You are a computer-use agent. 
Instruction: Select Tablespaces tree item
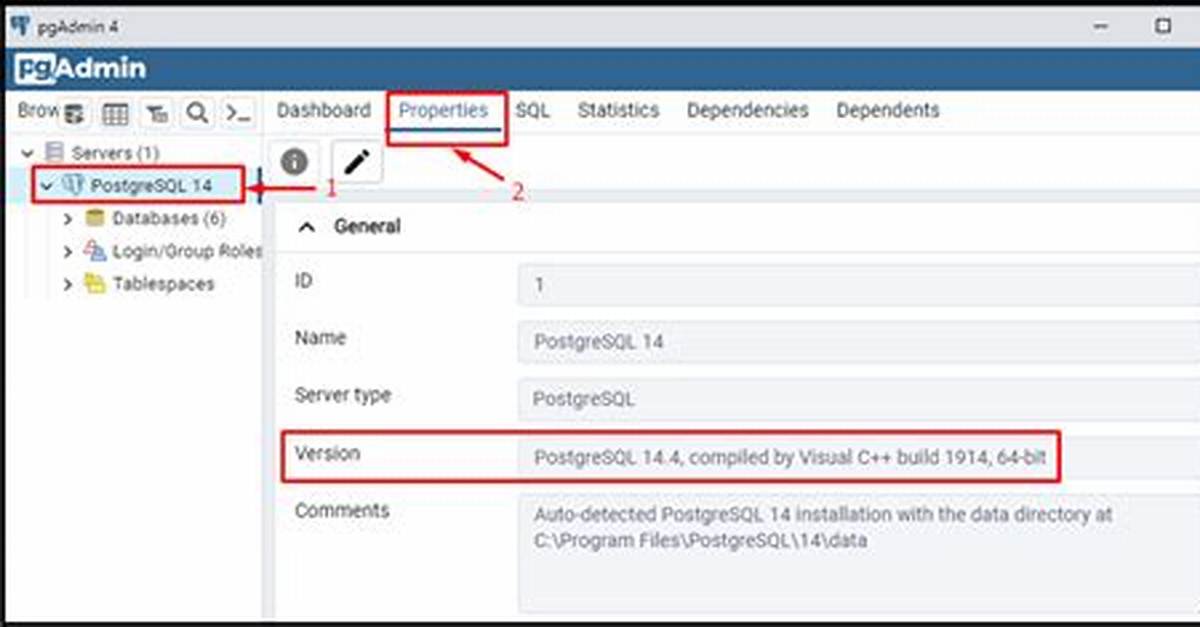[163, 284]
